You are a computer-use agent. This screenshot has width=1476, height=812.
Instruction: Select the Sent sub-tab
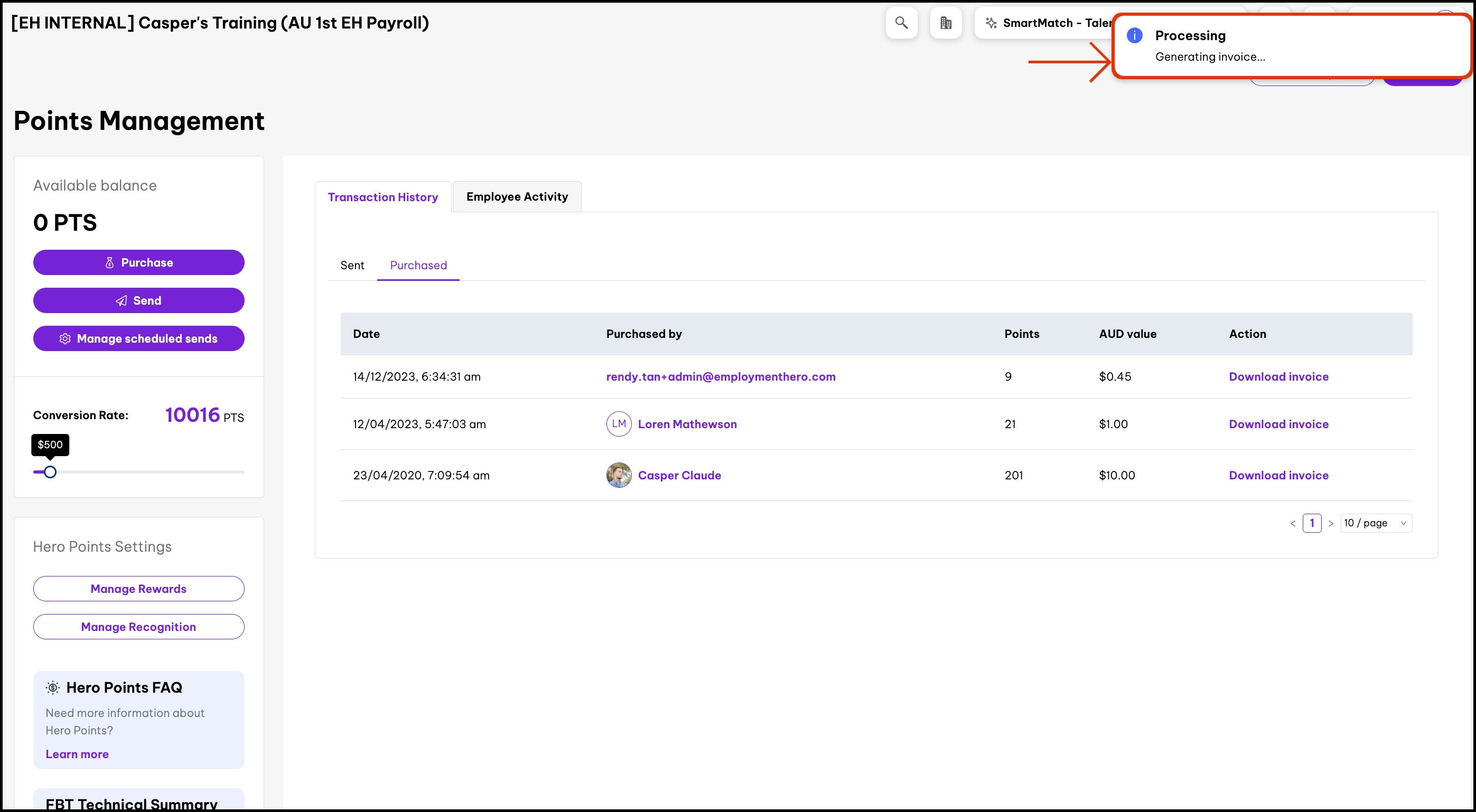pos(352,265)
